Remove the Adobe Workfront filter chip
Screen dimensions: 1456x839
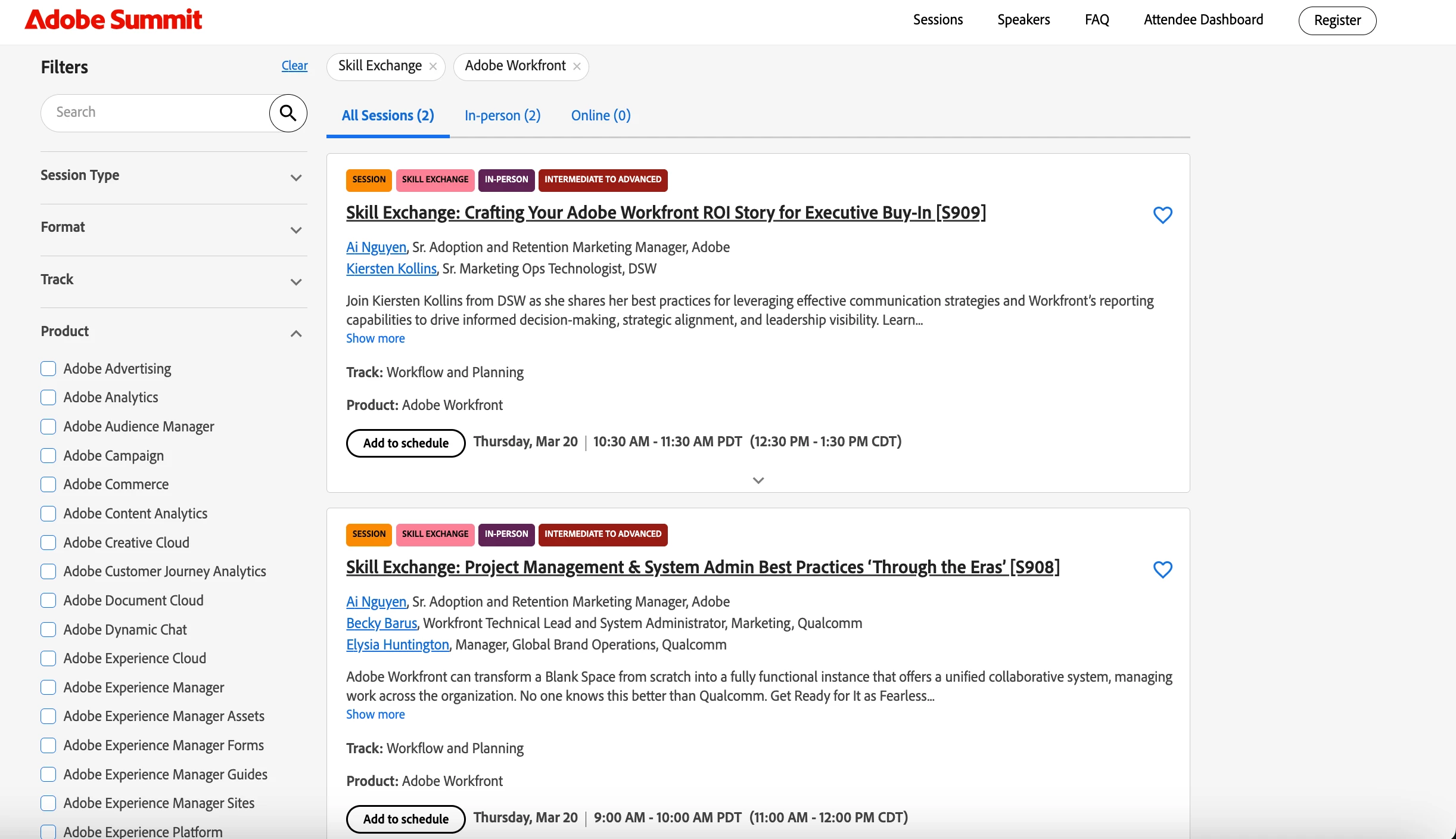pyautogui.click(x=577, y=66)
